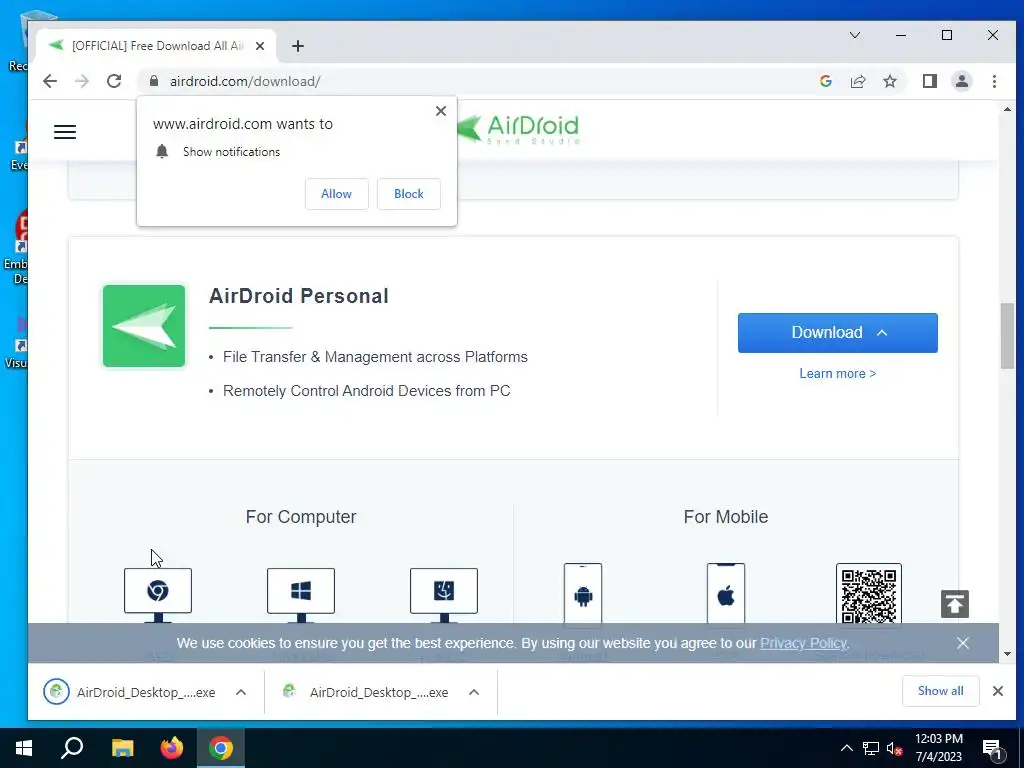Click the back-to-top arrow button
The width and height of the screenshot is (1024, 768).
(955, 603)
